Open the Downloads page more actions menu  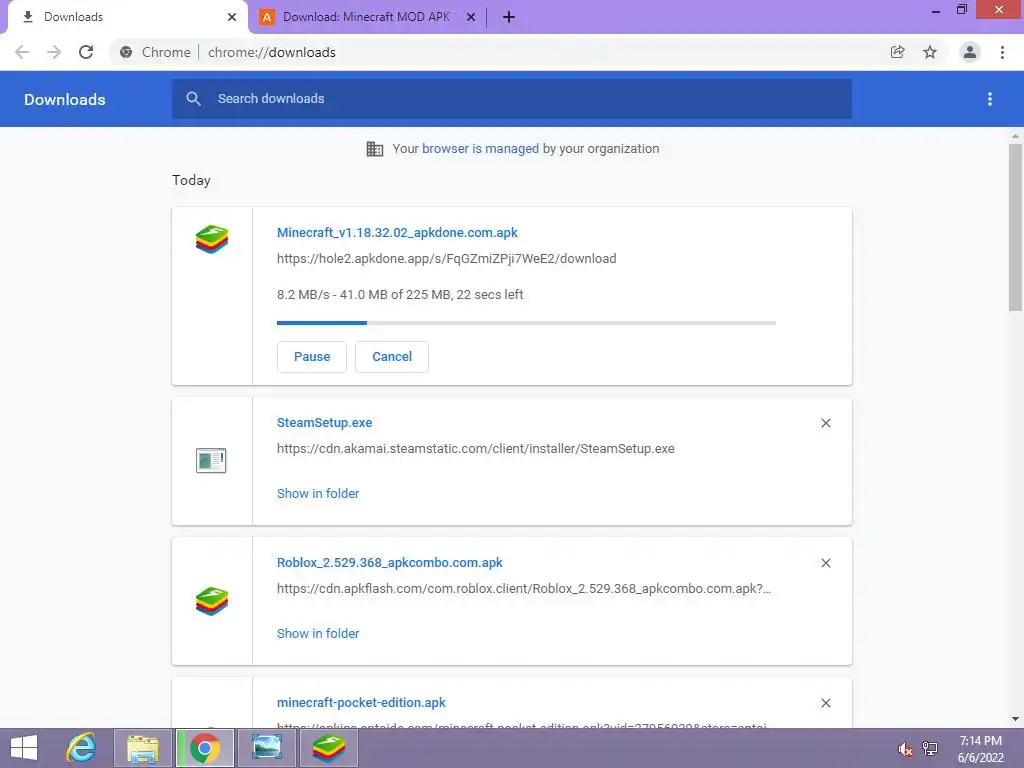[x=990, y=99]
